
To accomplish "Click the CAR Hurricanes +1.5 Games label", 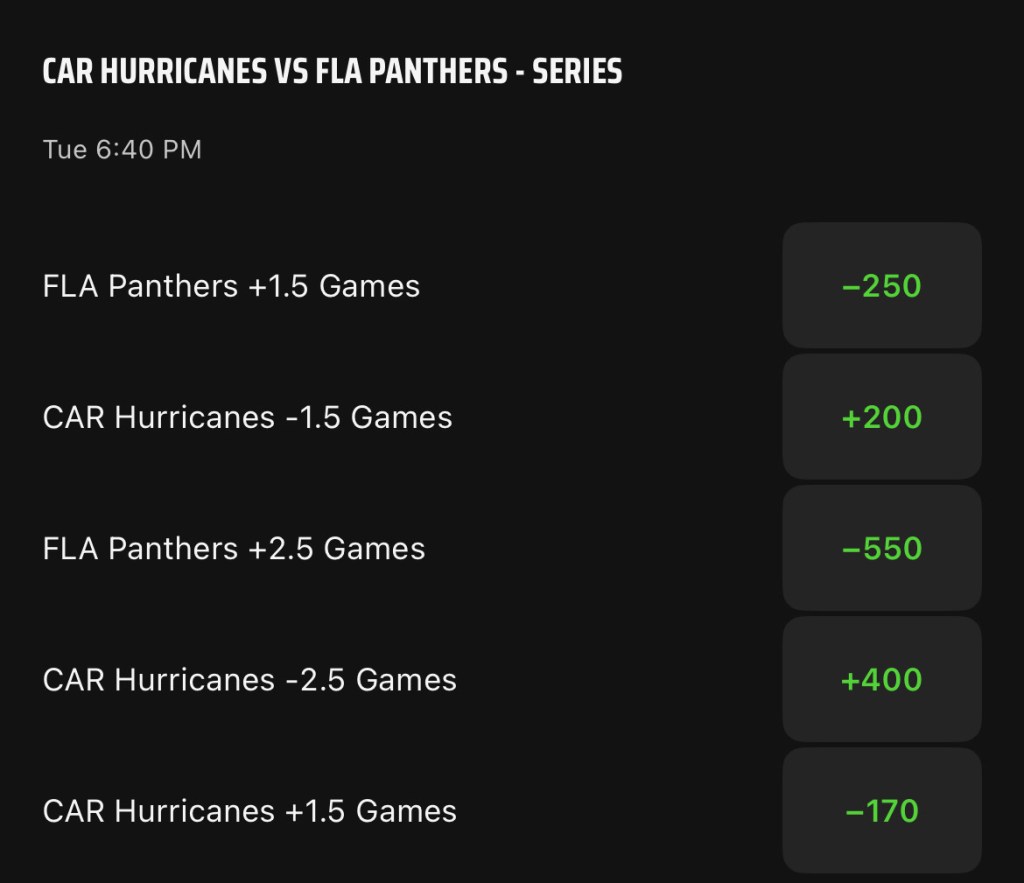I will point(249,811).
